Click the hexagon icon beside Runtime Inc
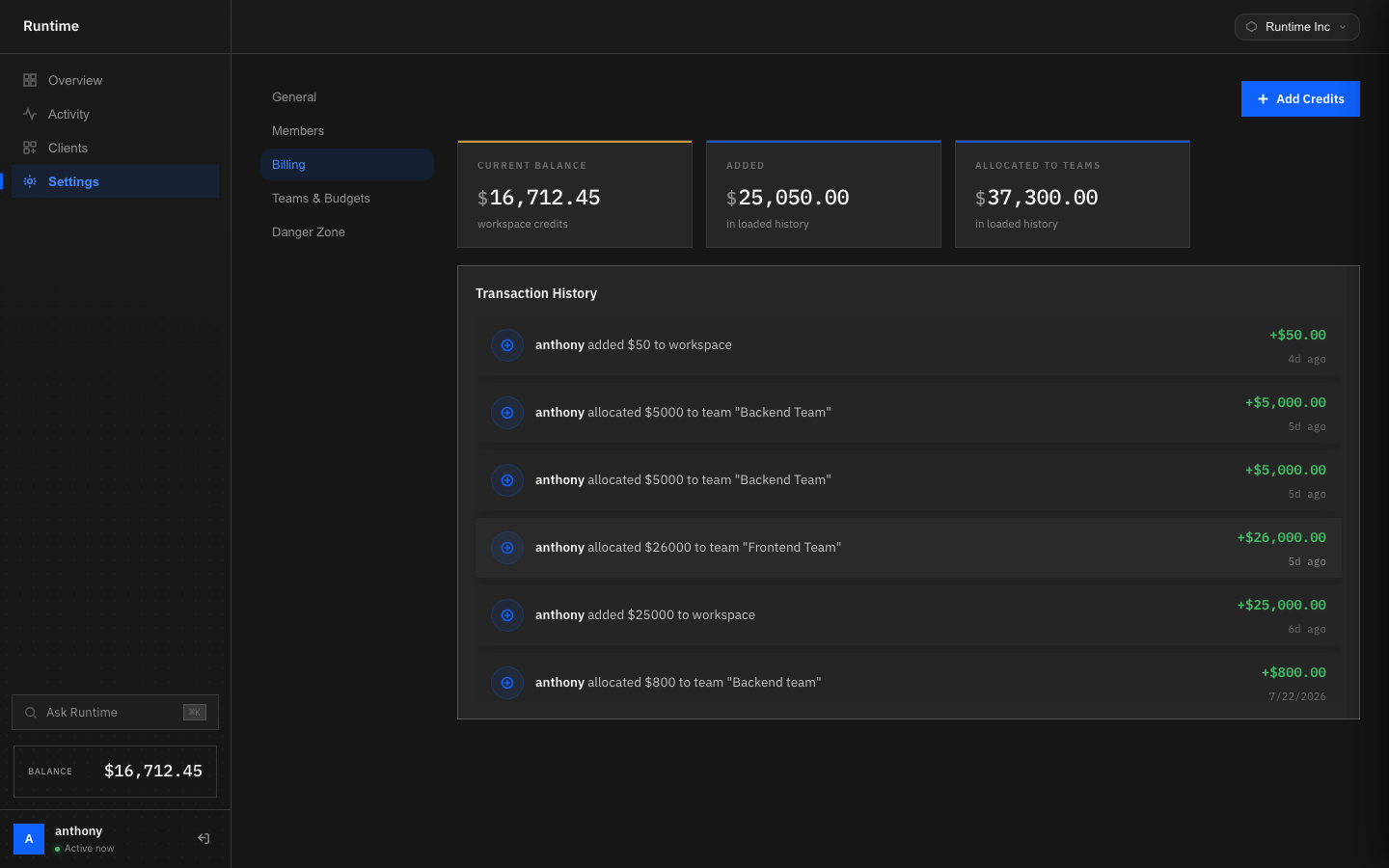1389x868 pixels. pyautogui.click(x=1251, y=27)
